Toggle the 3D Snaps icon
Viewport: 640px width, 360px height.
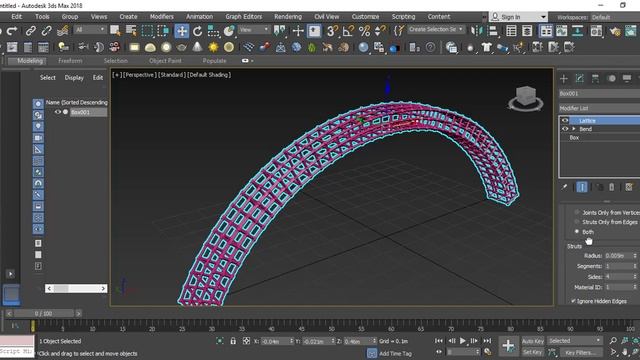click(x=333, y=31)
